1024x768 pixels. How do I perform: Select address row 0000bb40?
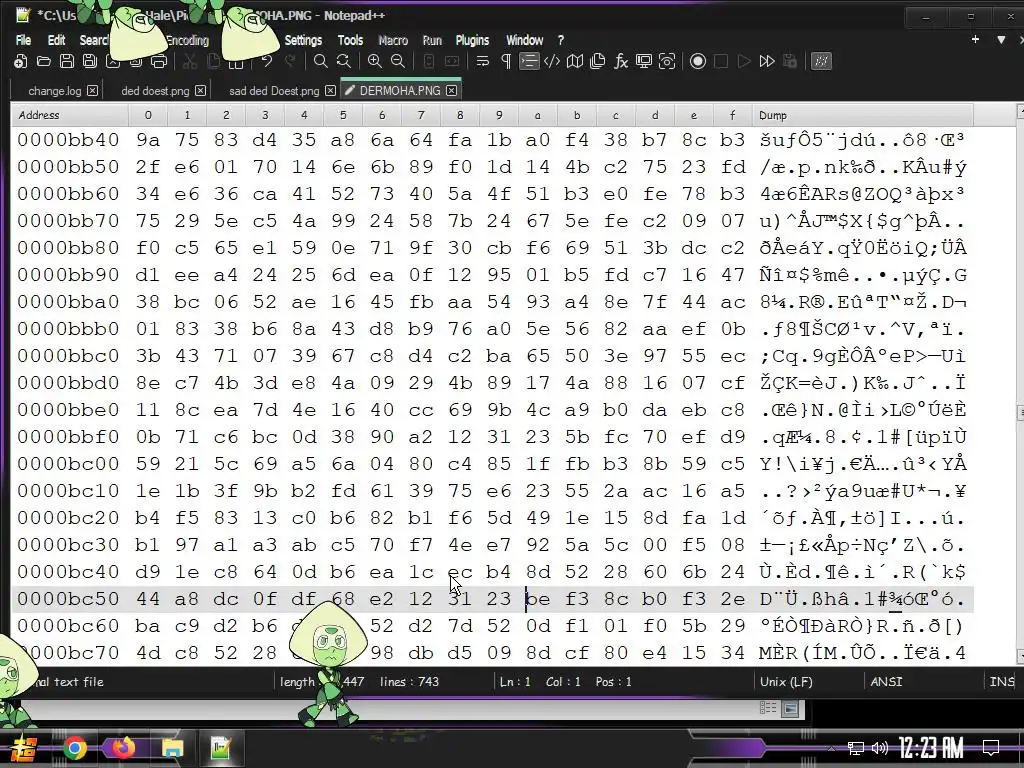point(69,140)
